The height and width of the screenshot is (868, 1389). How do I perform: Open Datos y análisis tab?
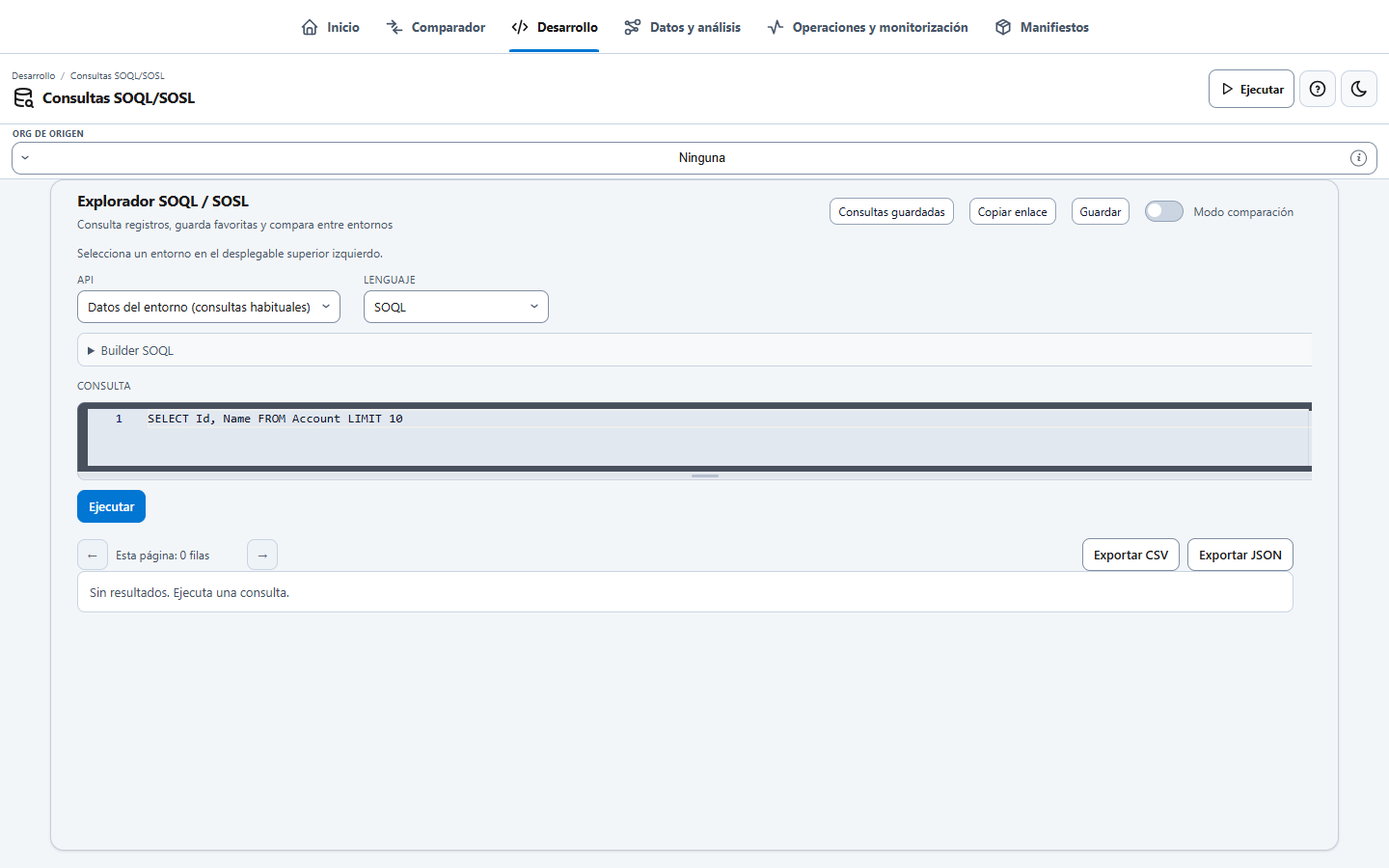pyautogui.click(x=682, y=27)
